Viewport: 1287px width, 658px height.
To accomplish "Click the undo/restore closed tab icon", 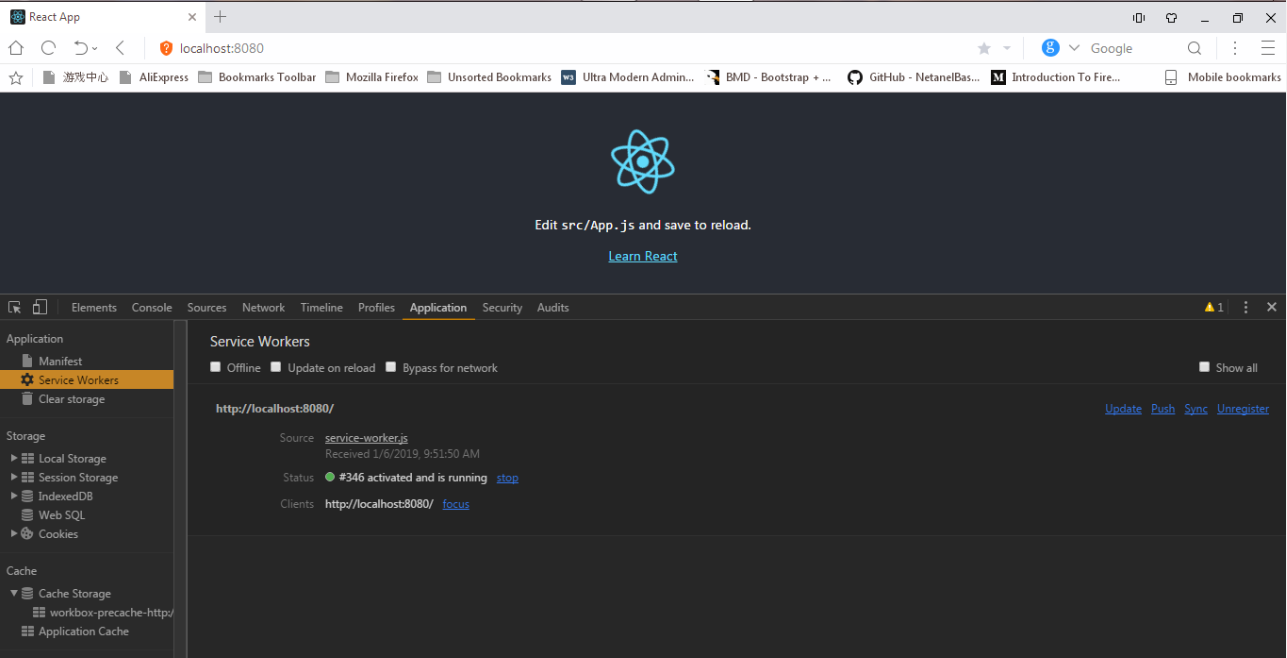I will point(81,48).
